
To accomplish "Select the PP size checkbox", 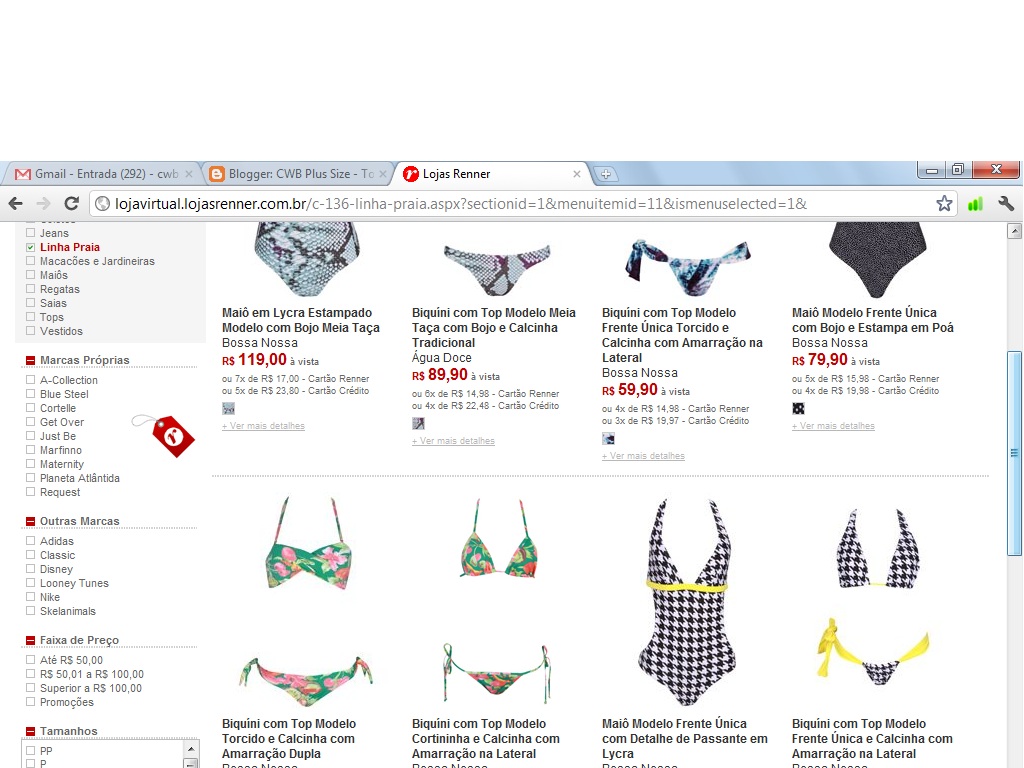I will click(30, 751).
